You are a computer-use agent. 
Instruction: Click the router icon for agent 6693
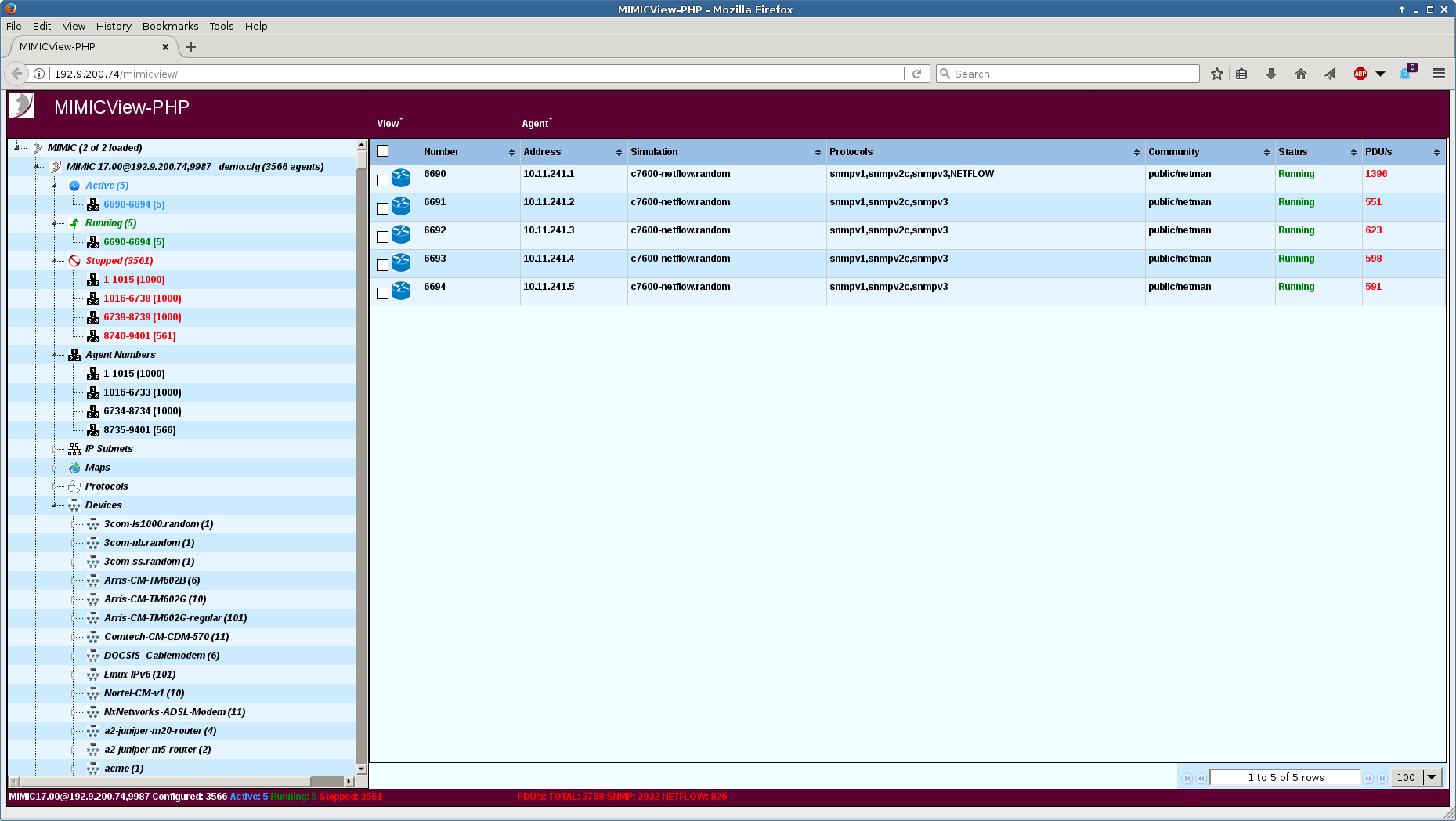pos(401,262)
